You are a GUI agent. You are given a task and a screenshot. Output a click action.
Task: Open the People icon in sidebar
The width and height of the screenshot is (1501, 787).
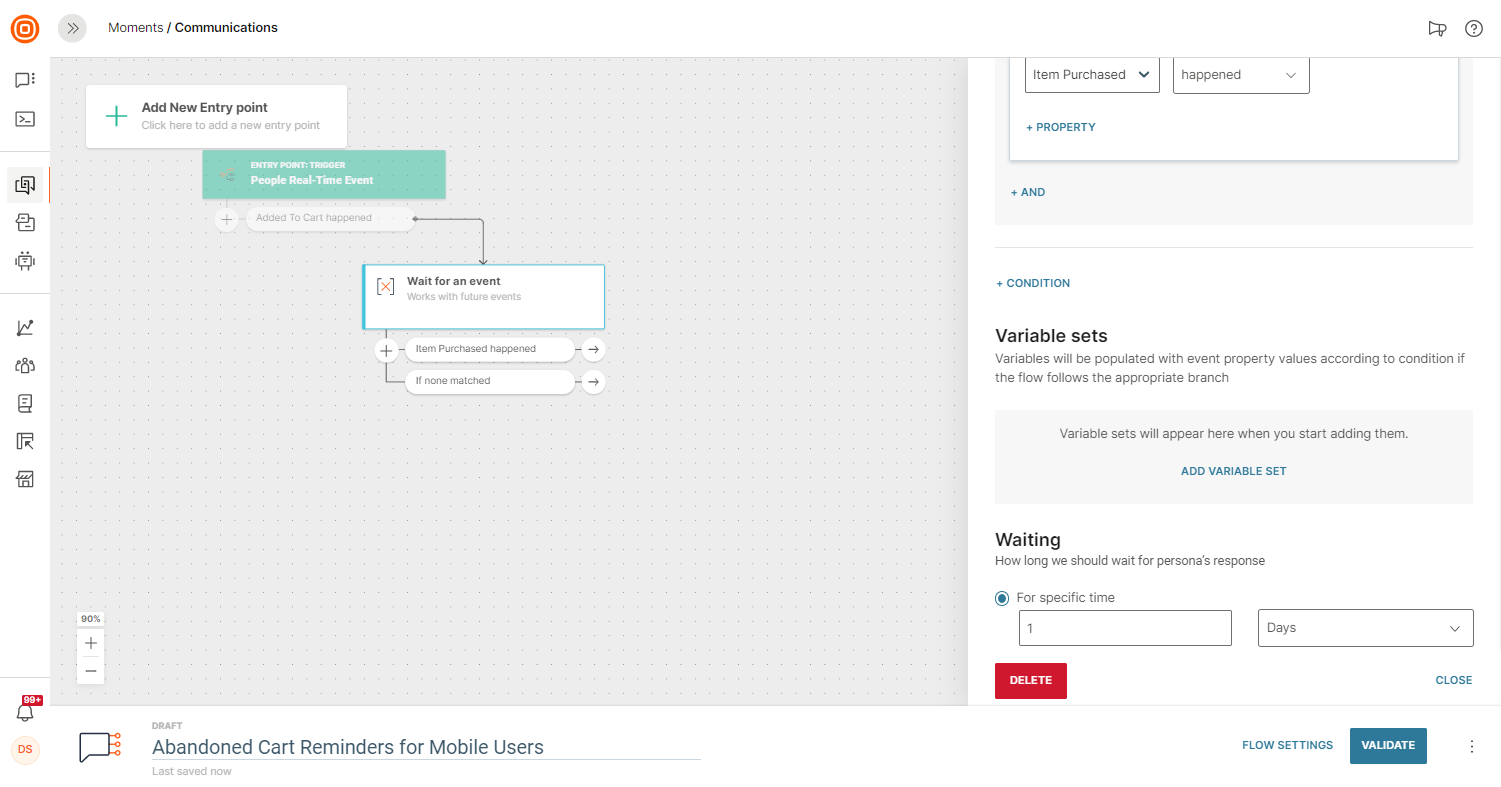tap(25, 366)
